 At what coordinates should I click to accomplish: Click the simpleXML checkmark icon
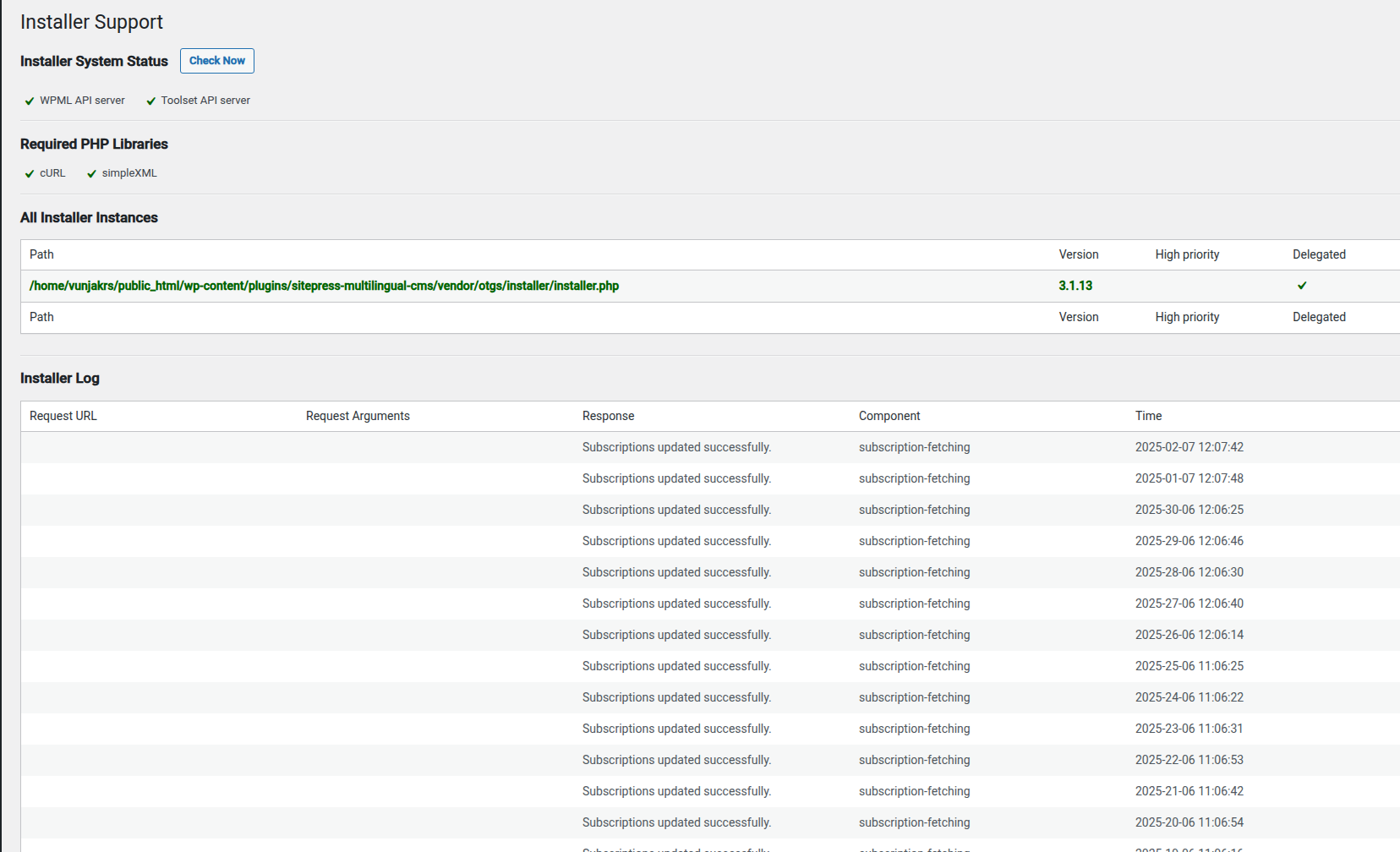point(91,173)
